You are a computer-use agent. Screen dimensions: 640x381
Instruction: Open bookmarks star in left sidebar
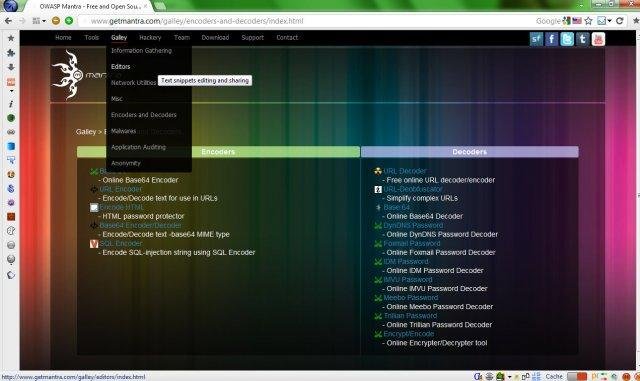(11, 38)
